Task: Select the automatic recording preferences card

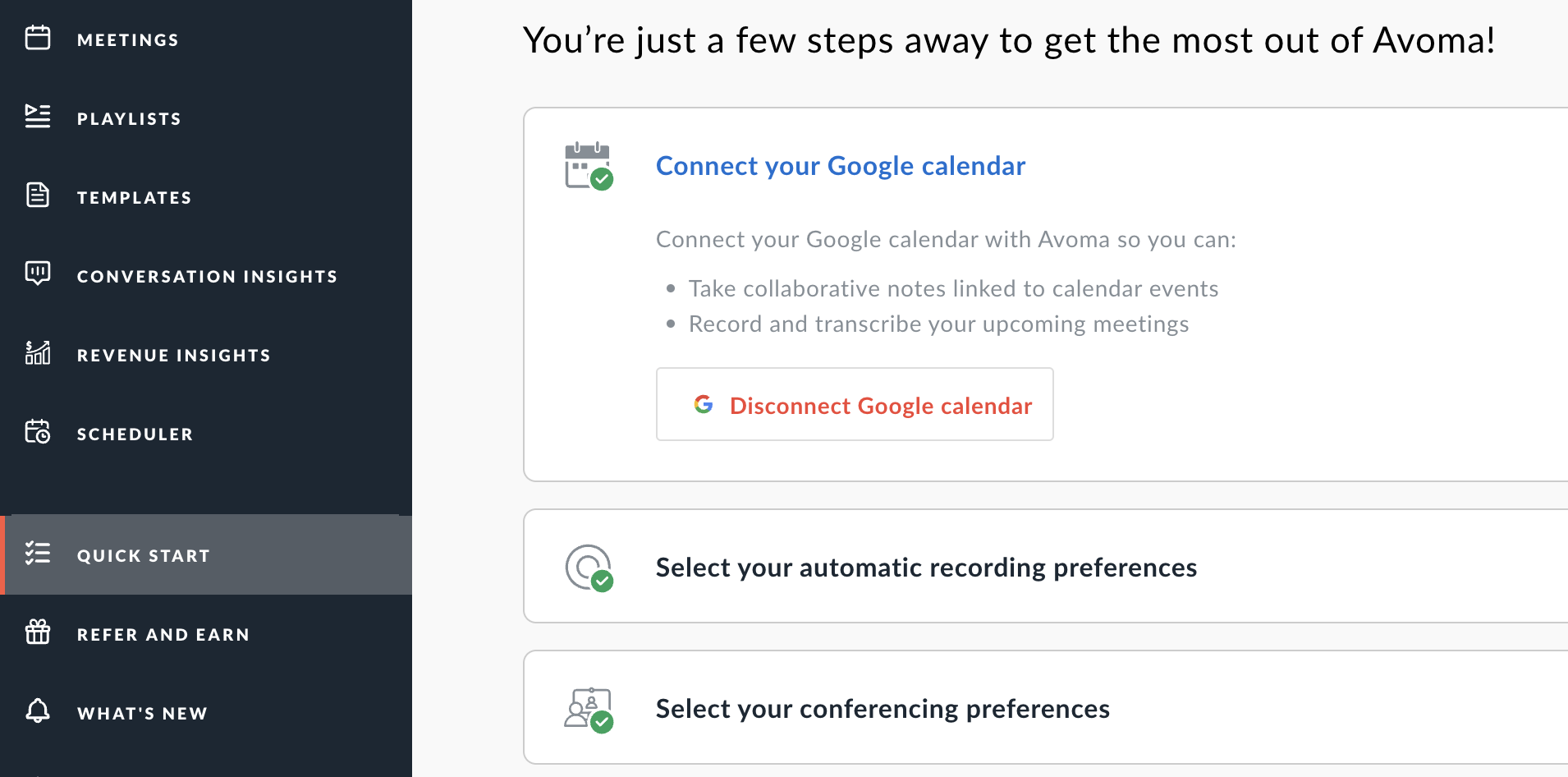Action: (926, 566)
